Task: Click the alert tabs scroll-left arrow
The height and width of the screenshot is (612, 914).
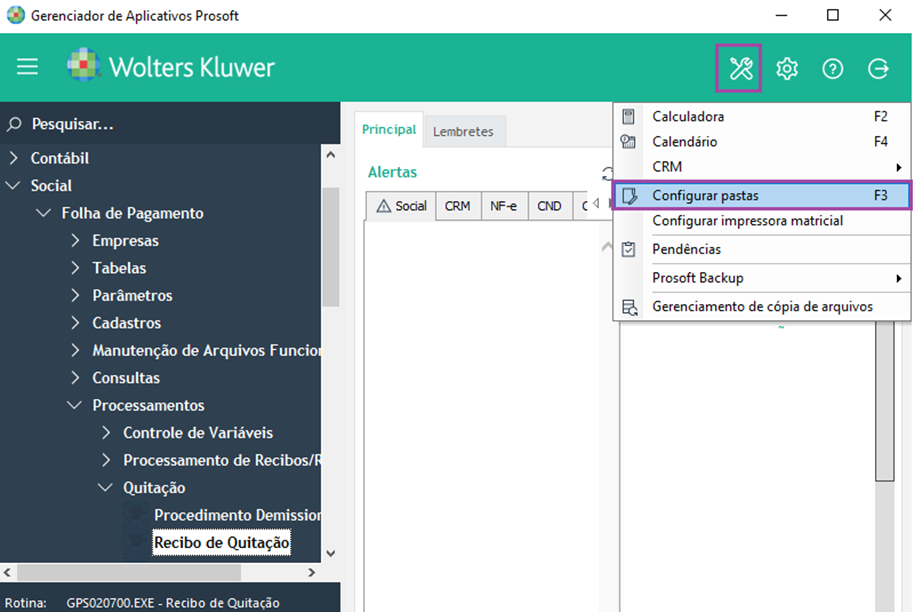Action: [596, 203]
